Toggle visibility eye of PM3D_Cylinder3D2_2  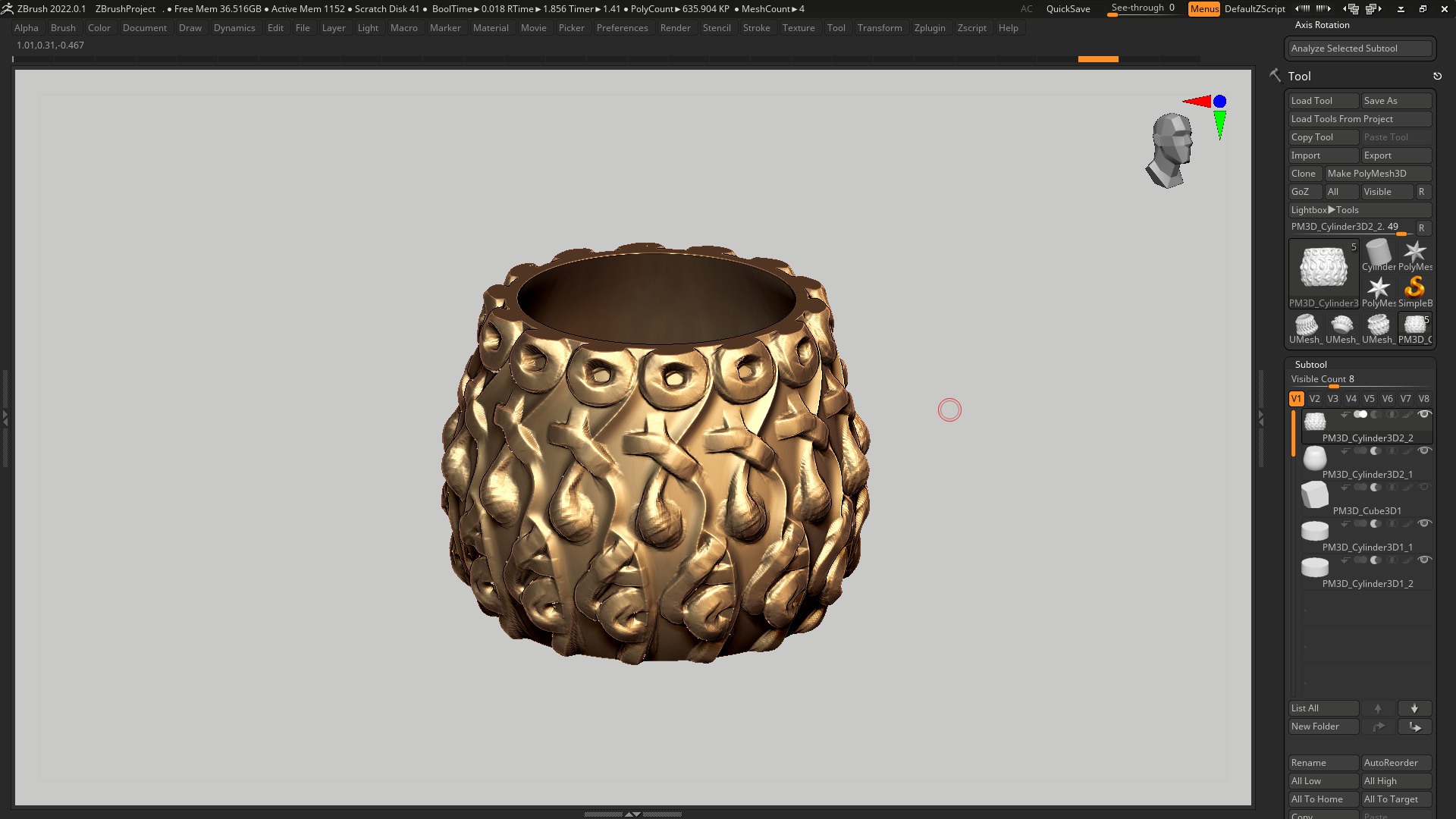[x=1424, y=415]
